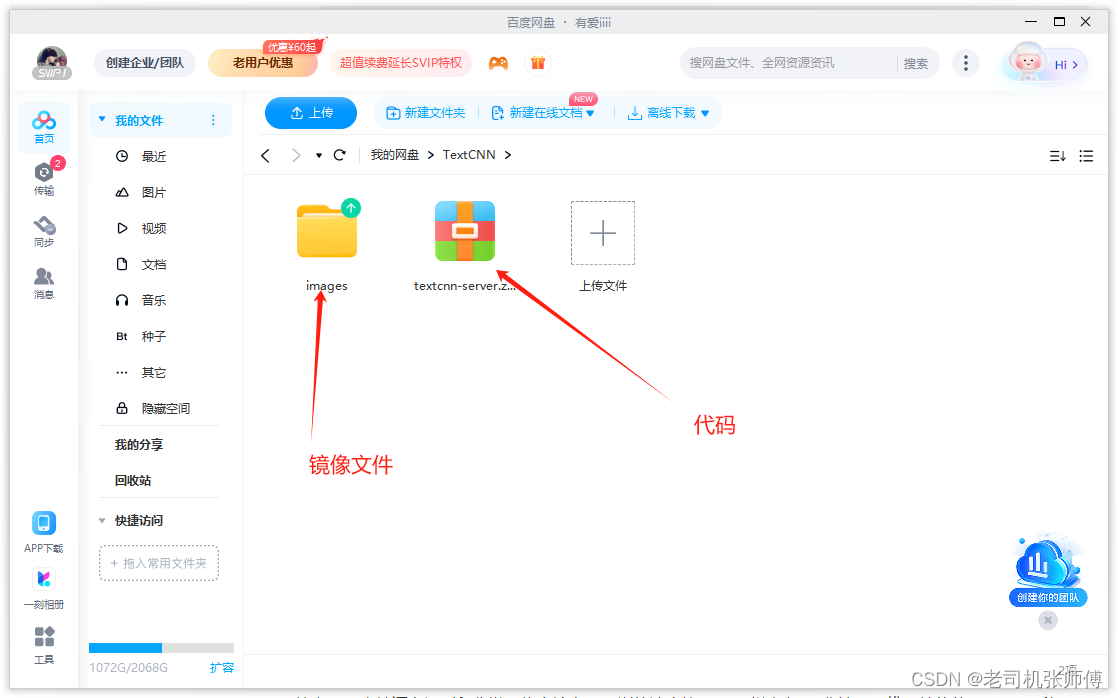Open the game controller icon in the top bar
The height and width of the screenshot is (698, 1118).
coord(499,62)
